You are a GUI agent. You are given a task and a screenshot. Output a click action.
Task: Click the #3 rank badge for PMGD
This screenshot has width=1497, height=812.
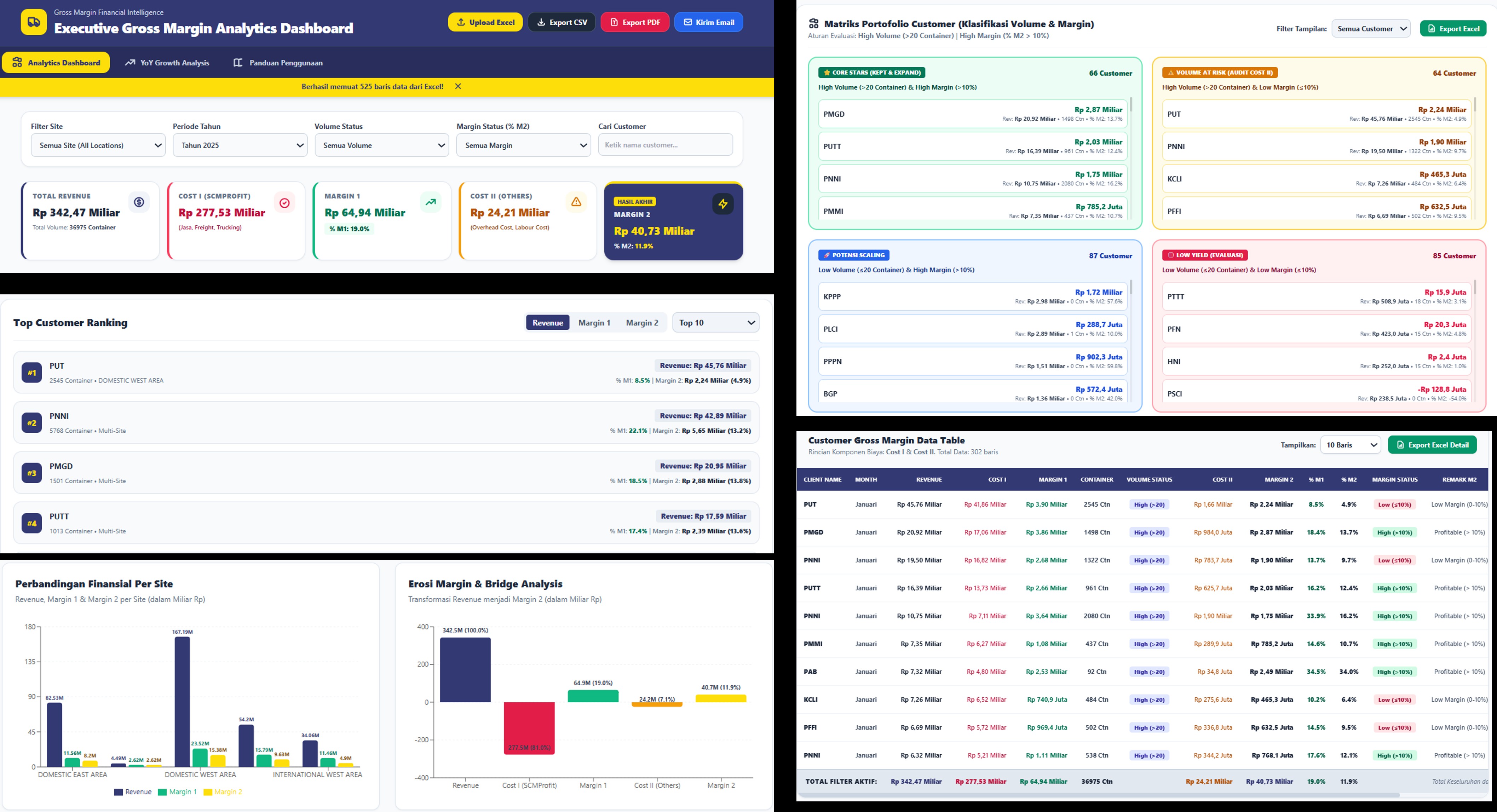(32, 473)
